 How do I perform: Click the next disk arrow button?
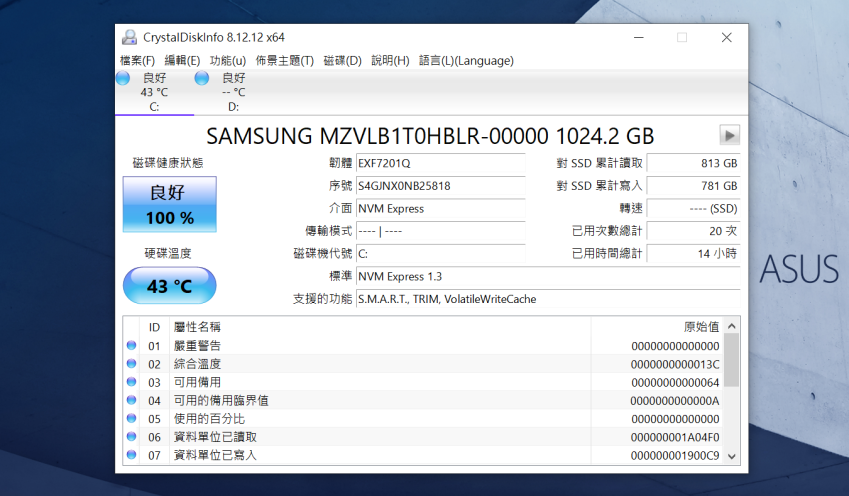729,135
